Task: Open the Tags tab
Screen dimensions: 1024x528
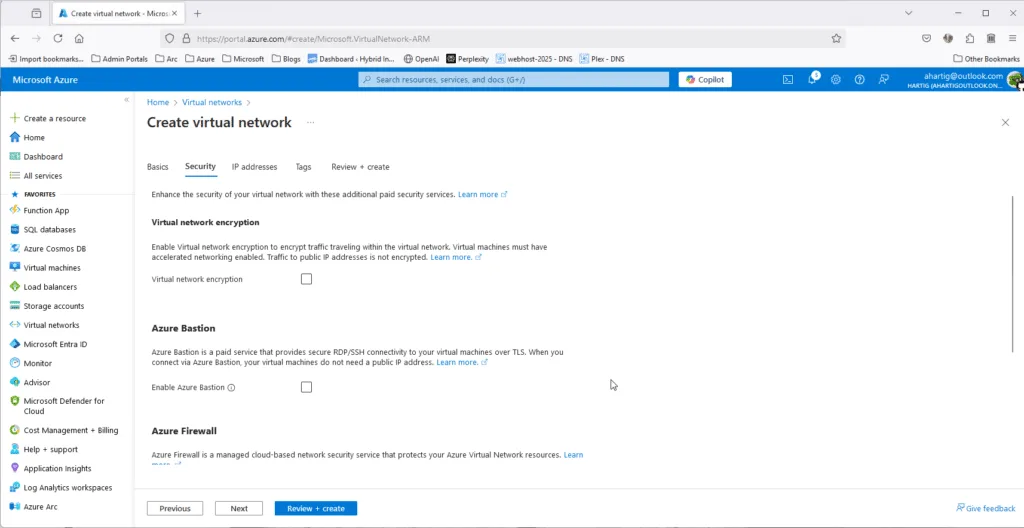Action: point(303,167)
